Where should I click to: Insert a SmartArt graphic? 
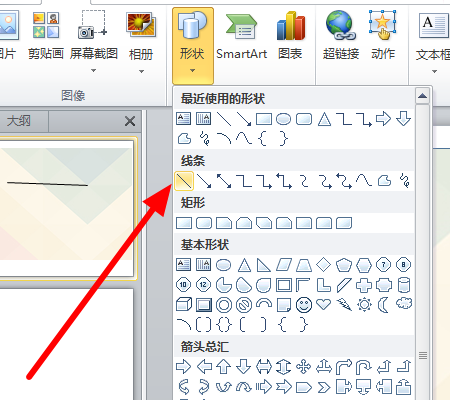tap(241, 37)
